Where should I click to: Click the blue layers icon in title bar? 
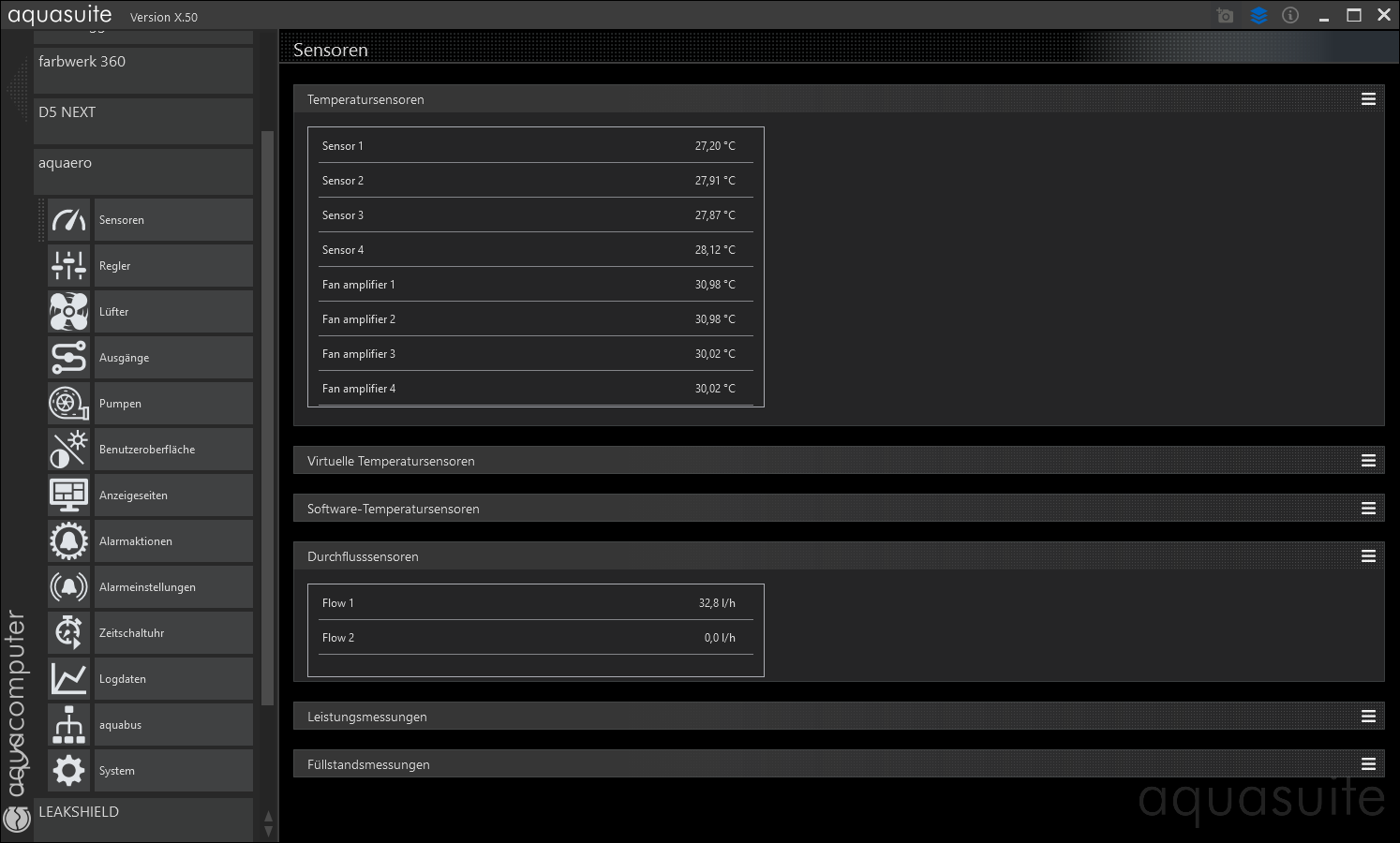(1259, 15)
